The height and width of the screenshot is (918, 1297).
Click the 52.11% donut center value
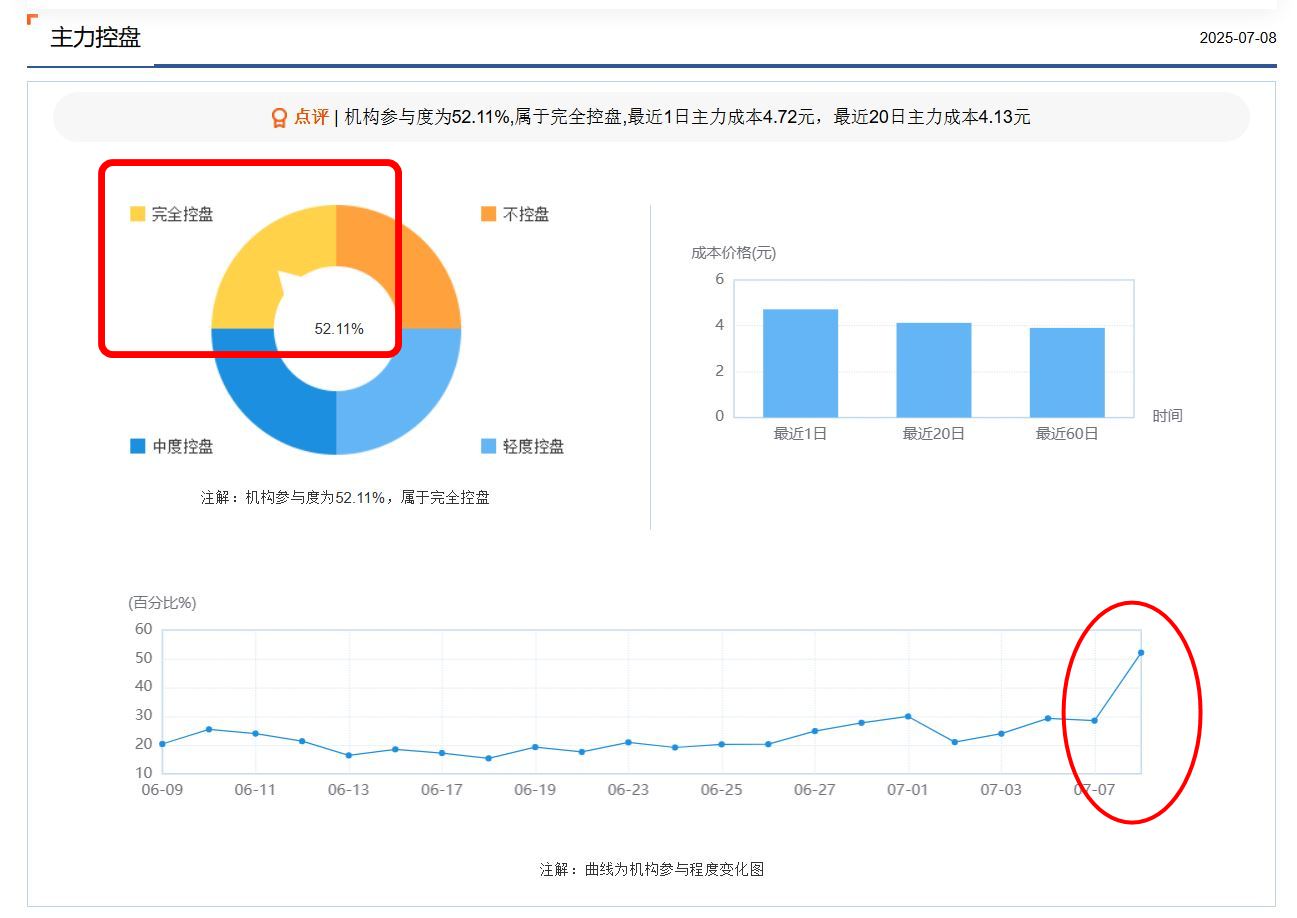[x=339, y=328]
